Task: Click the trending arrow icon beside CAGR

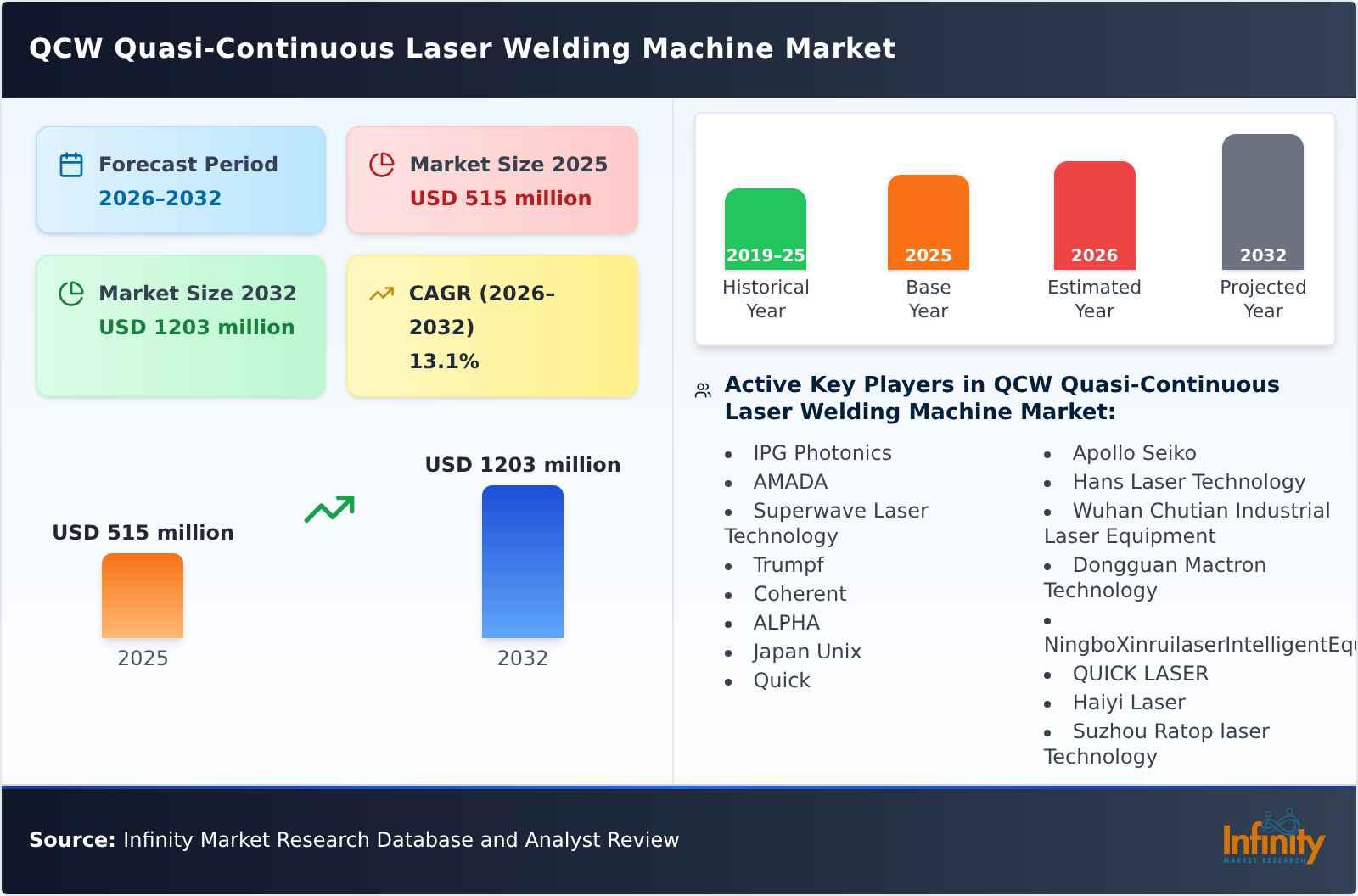Action: click(x=382, y=294)
